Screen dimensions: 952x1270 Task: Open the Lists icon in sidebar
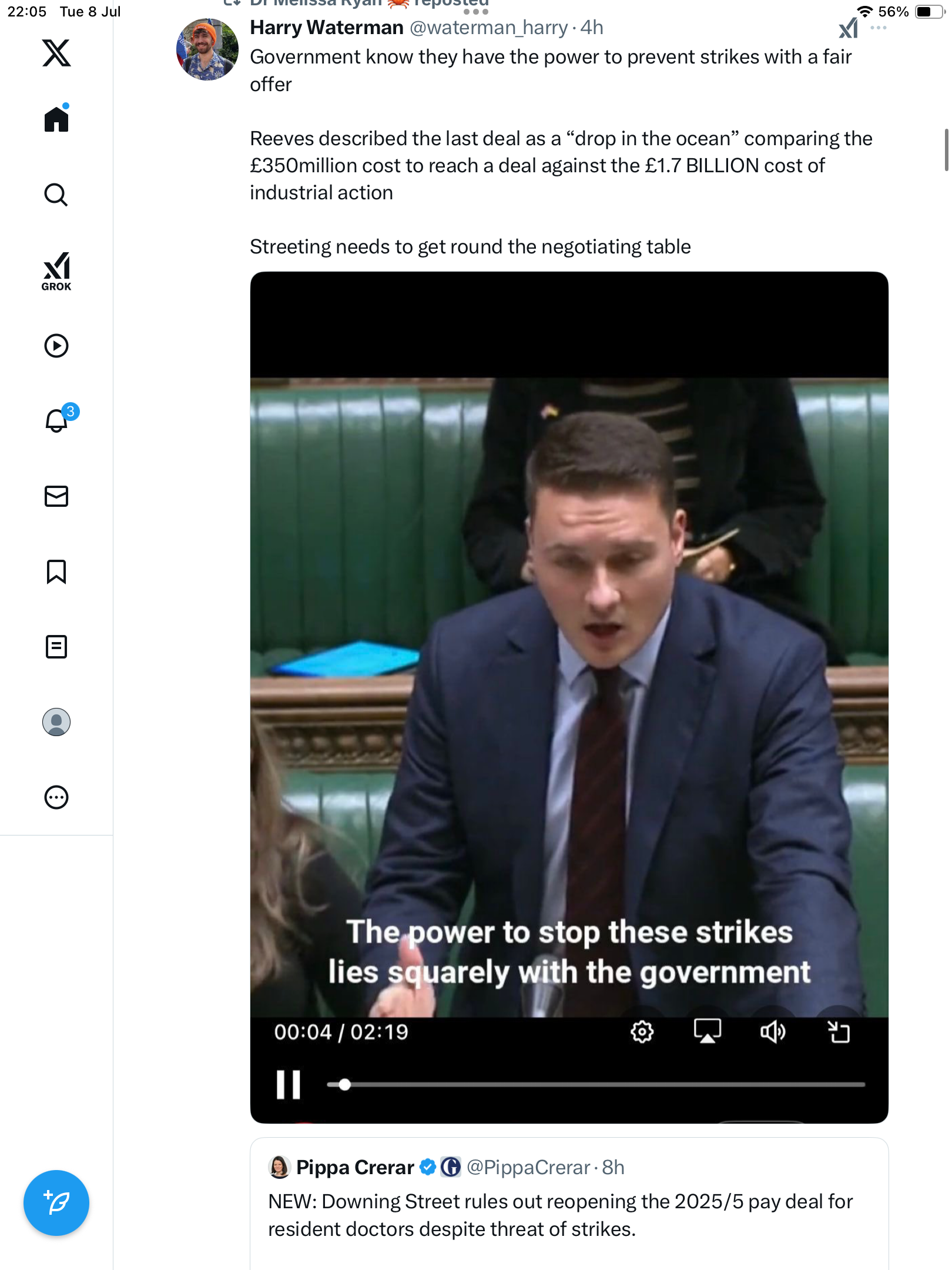coord(56,647)
